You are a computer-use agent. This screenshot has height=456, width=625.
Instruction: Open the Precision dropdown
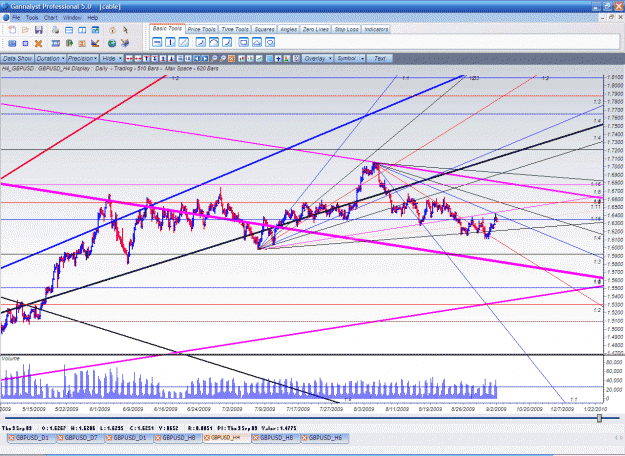tap(83, 59)
